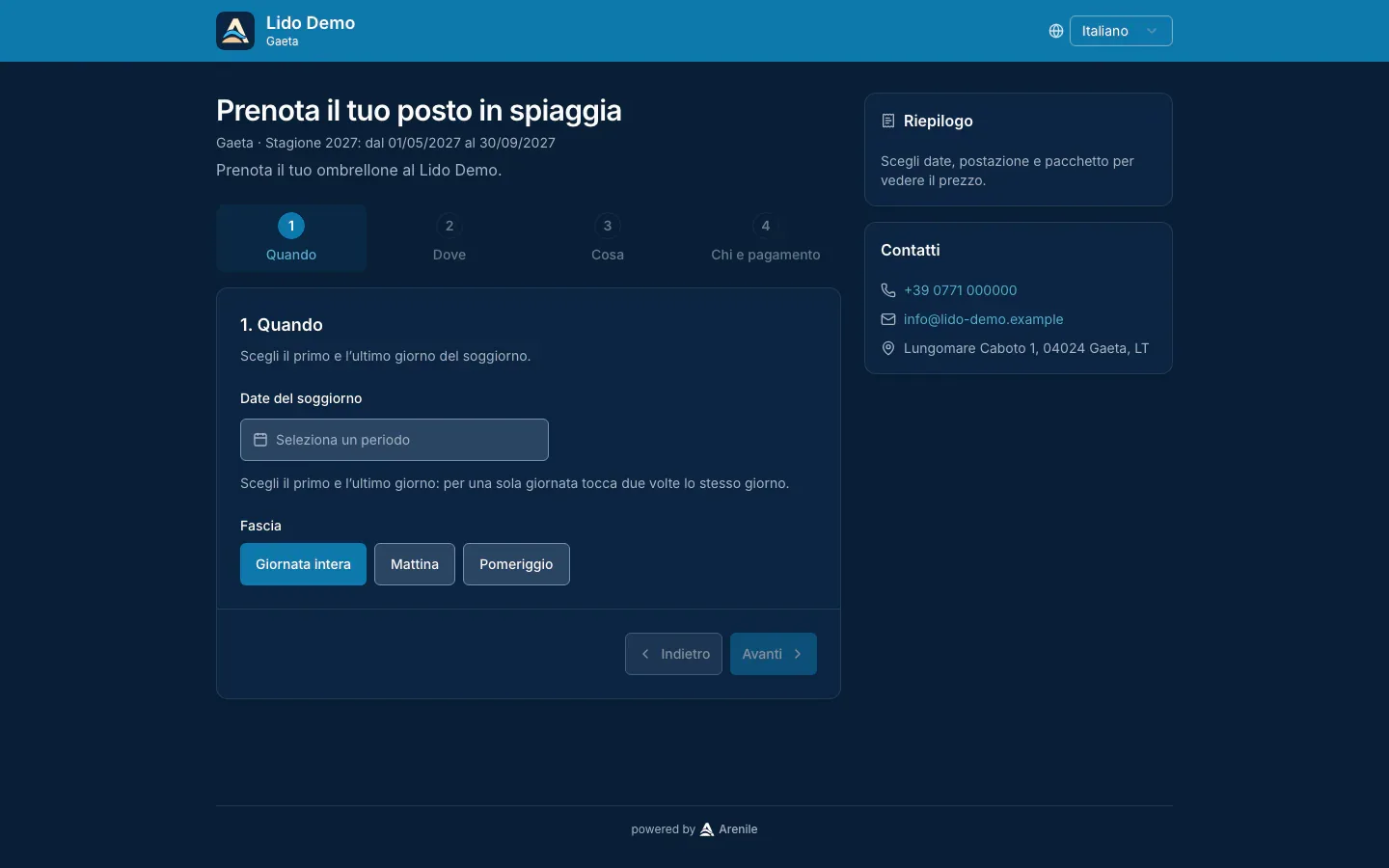Call the number +39 0771 000000

click(x=960, y=290)
